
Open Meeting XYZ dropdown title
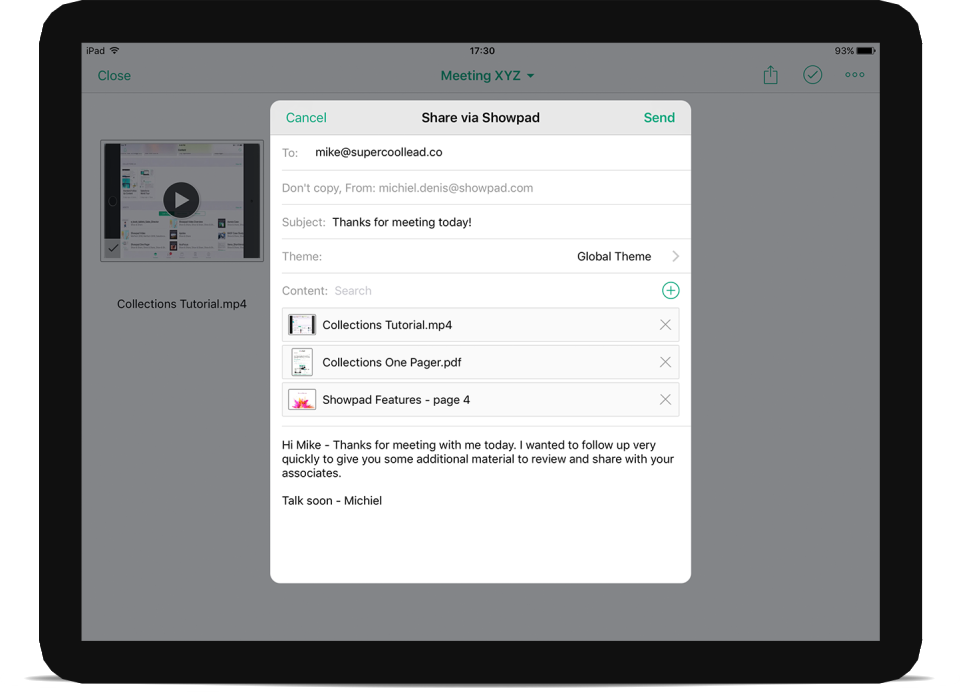pyautogui.click(x=487, y=75)
